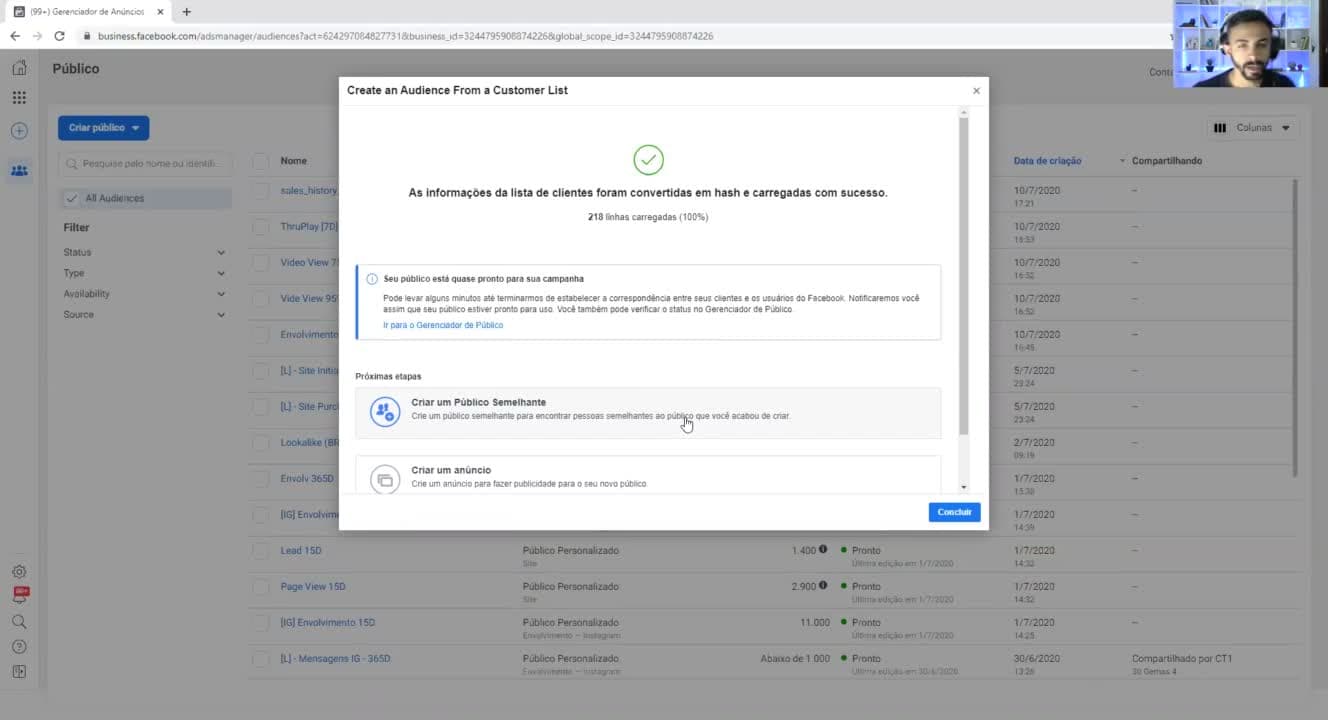Open the Audiences people icon in sidebar

19,170
